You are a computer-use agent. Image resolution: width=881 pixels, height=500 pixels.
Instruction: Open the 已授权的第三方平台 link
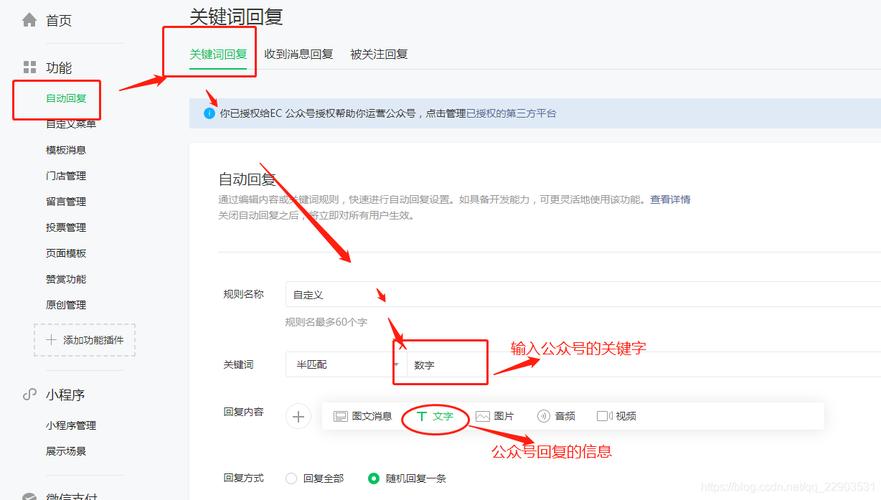click(x=511, y=113)
